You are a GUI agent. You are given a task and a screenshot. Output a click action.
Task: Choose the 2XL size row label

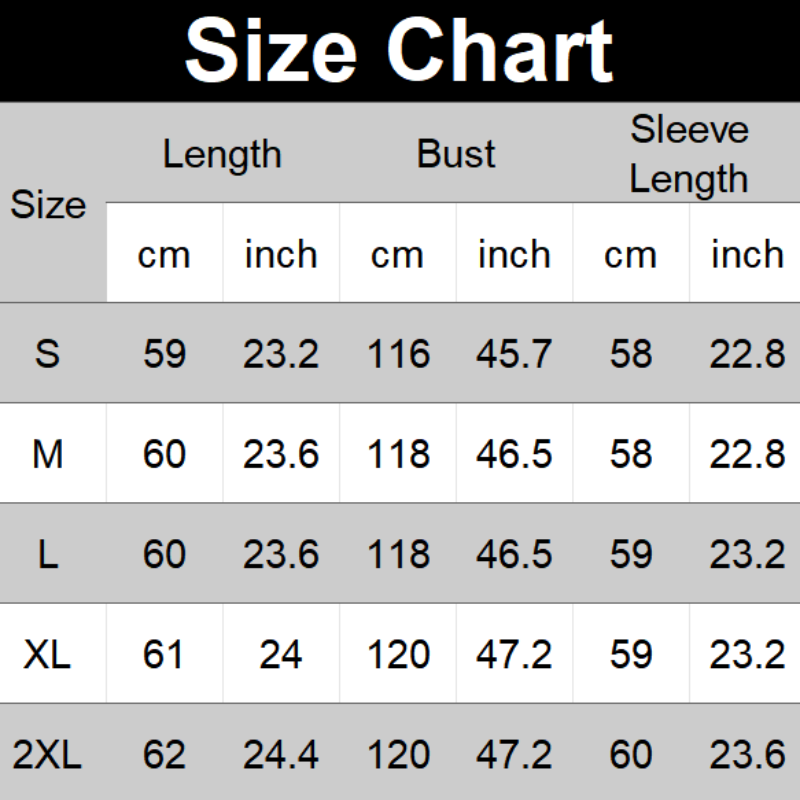coord(48,754)
